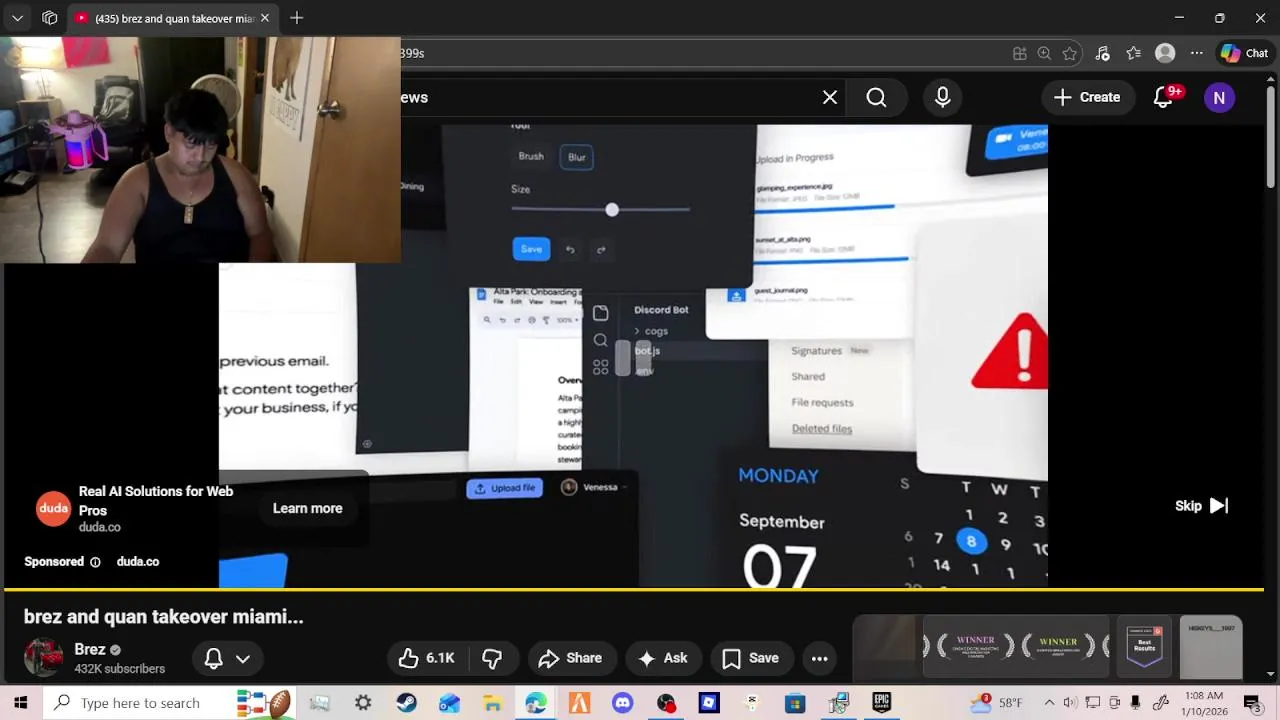Dislike the video with thumbs down
Viewport: 1280px width, 720px height.
point(491,658)
